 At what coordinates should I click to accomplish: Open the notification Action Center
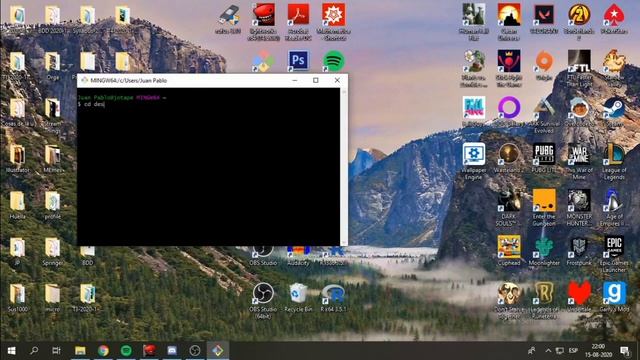[x=624, y=351]
